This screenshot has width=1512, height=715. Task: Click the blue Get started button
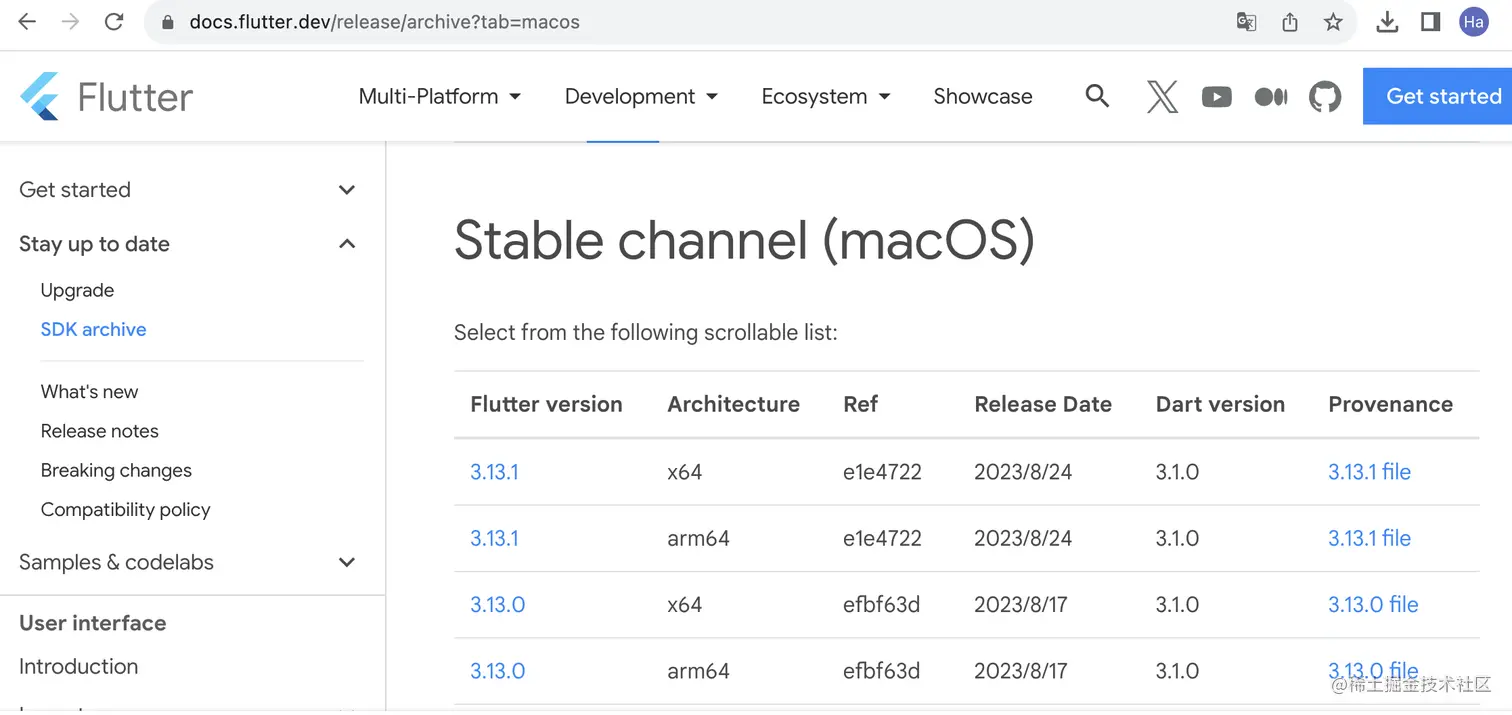click(x=1442, y=97)
